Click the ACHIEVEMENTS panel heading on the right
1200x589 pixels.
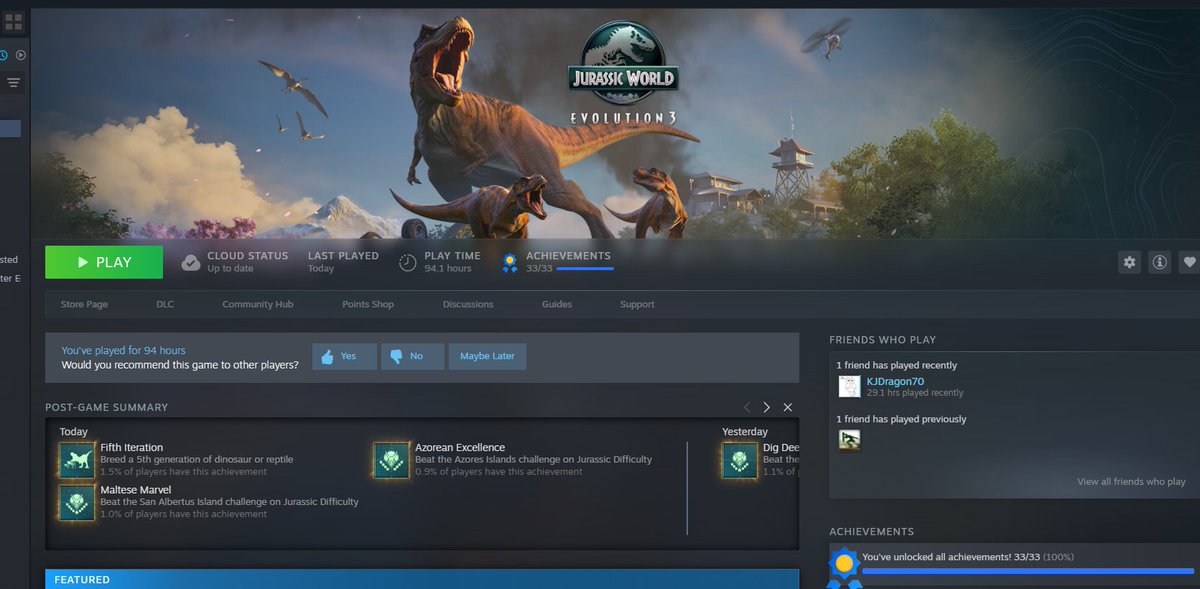tap(871, 531)
